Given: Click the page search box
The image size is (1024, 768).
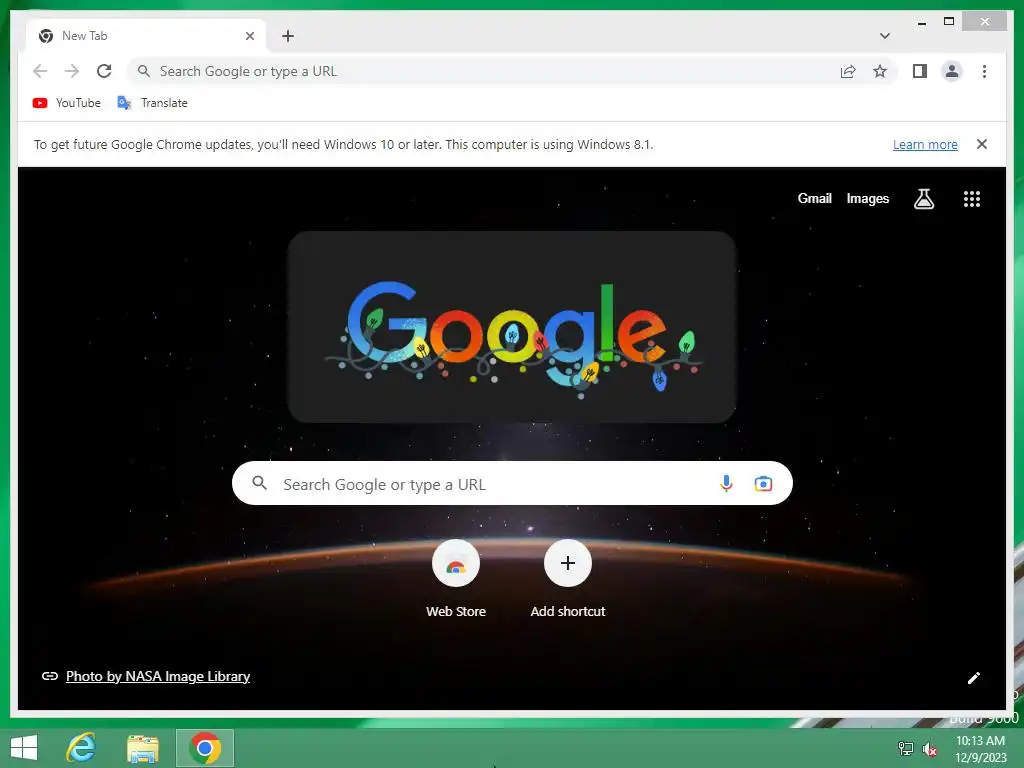Looking at the screenshot, I should click(512, 483).
